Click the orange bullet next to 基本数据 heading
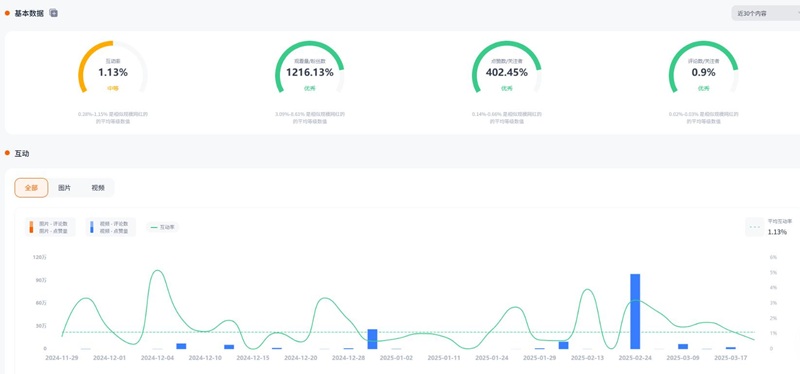The image size is (800, 374). coord(7,13)
